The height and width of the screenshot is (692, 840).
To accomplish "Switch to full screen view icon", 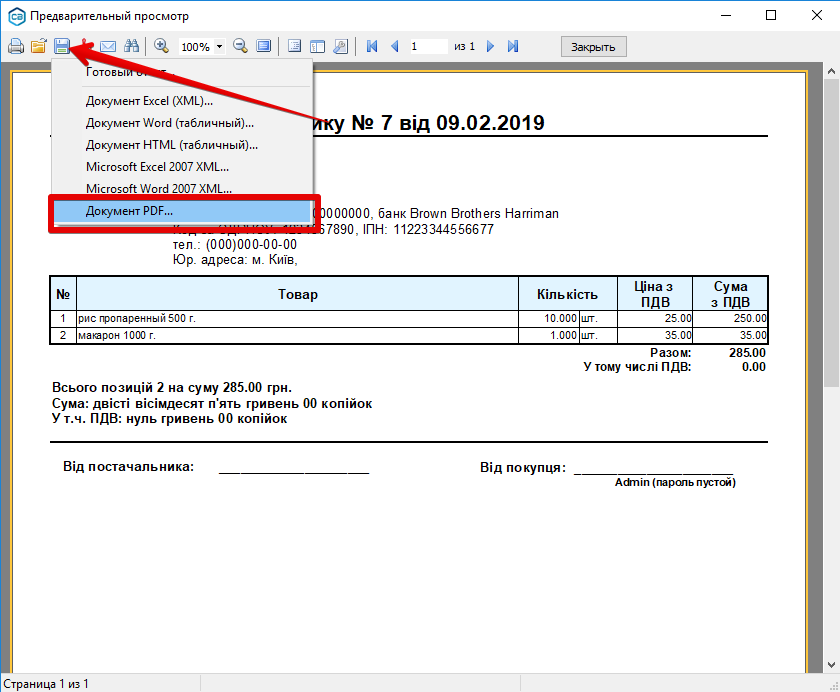I will coord(264,47).
